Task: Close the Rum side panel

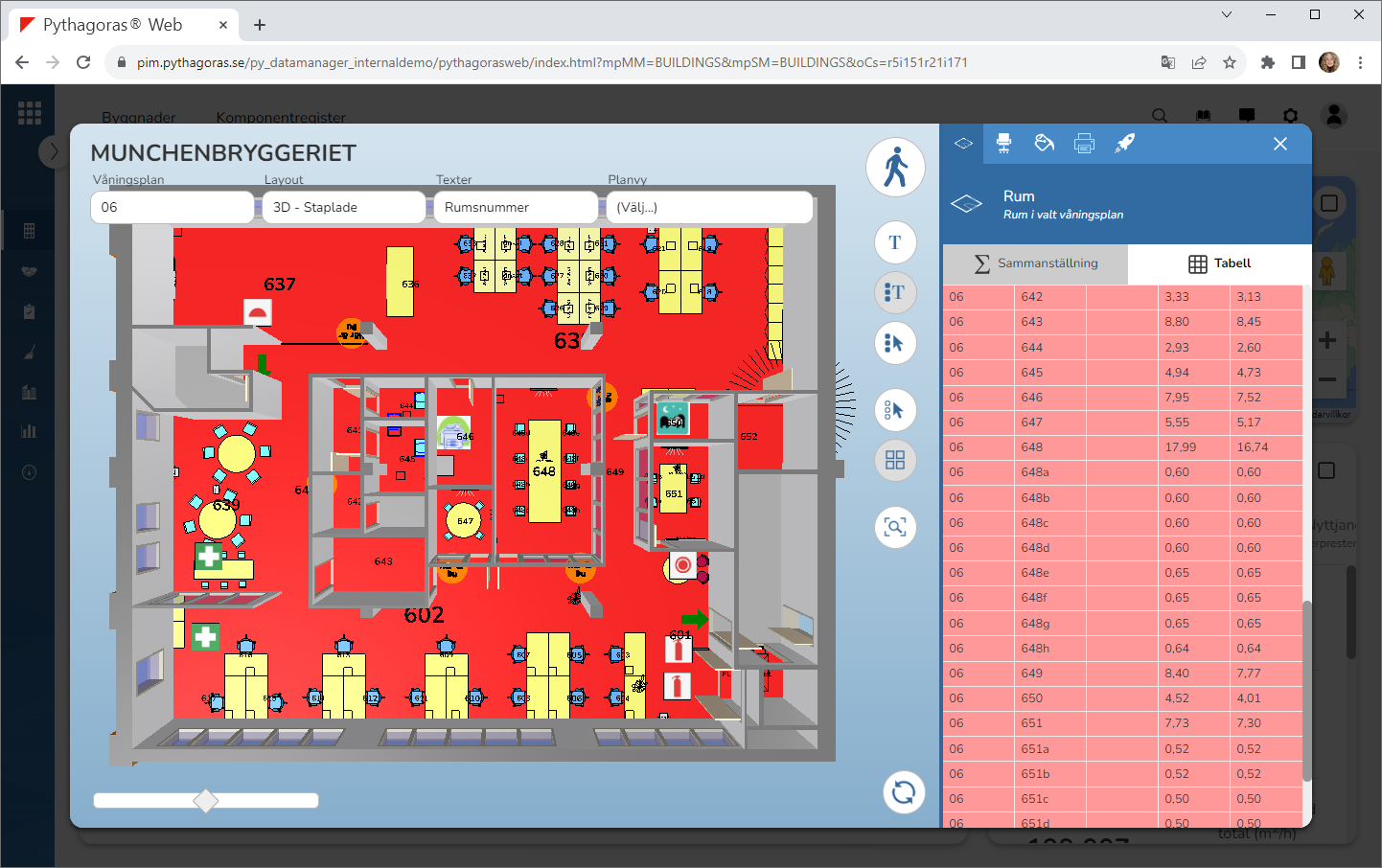Action: [1280, 144]
